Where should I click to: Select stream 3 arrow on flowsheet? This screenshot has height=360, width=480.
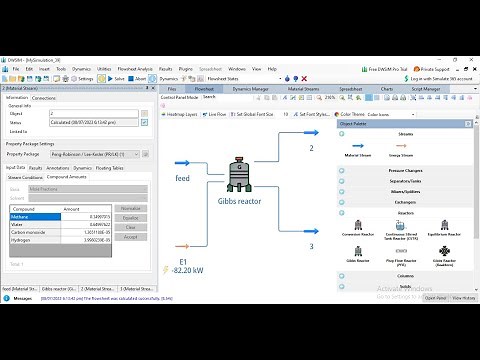[311, 231]
